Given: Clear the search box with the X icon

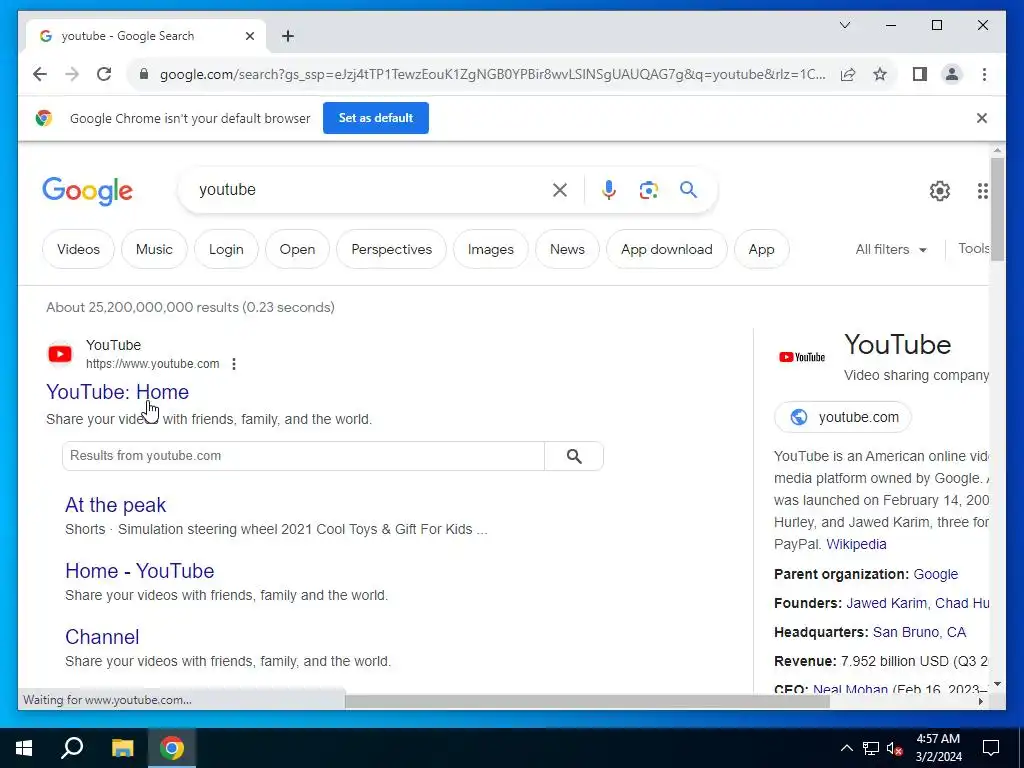Looking at the screenshot, I should click(560, 190).
